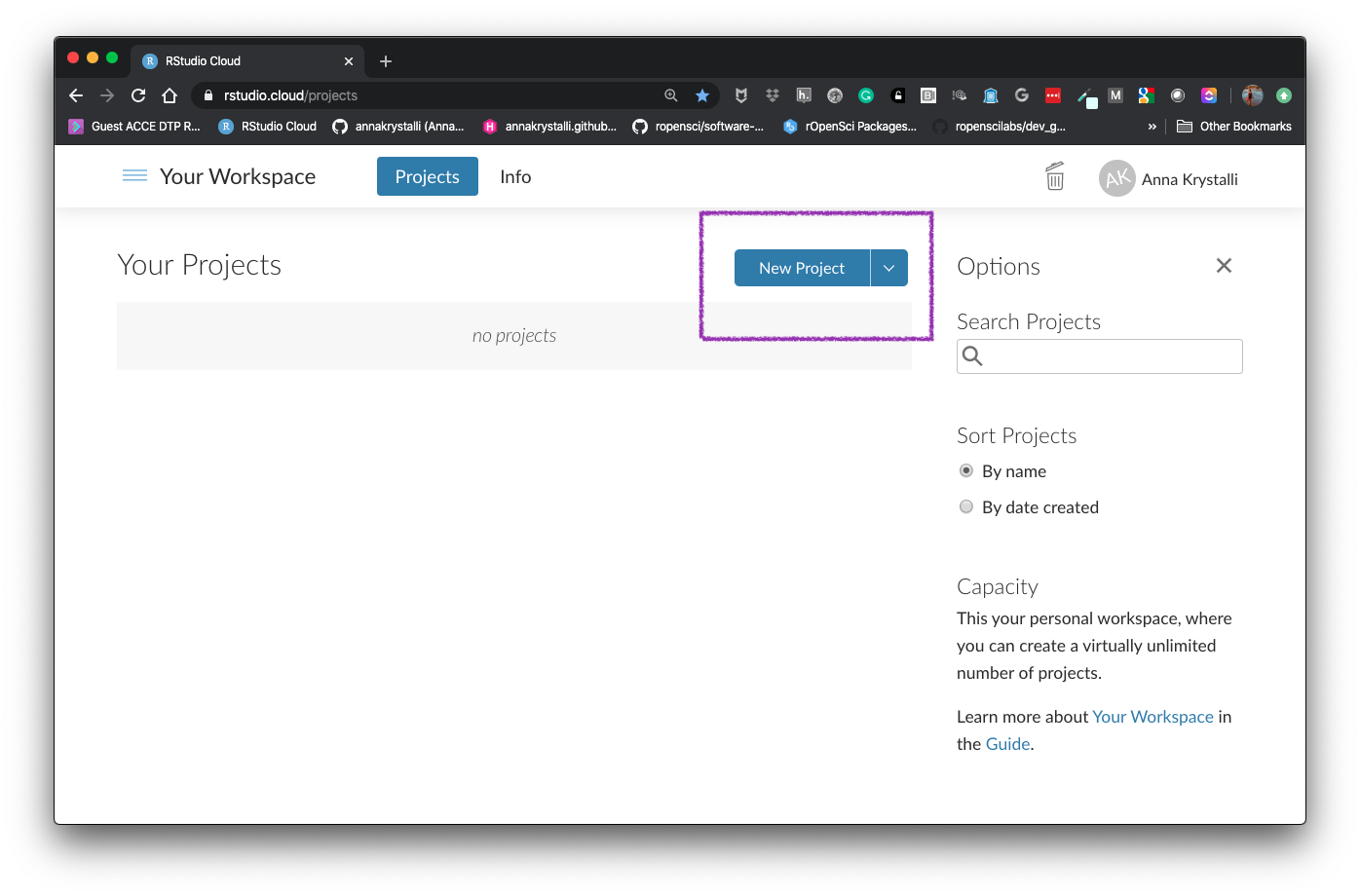This screenshot has height=896, width=1360.
Task: Click the green Chrome update arrow icon
Action: coord(1284,95)
